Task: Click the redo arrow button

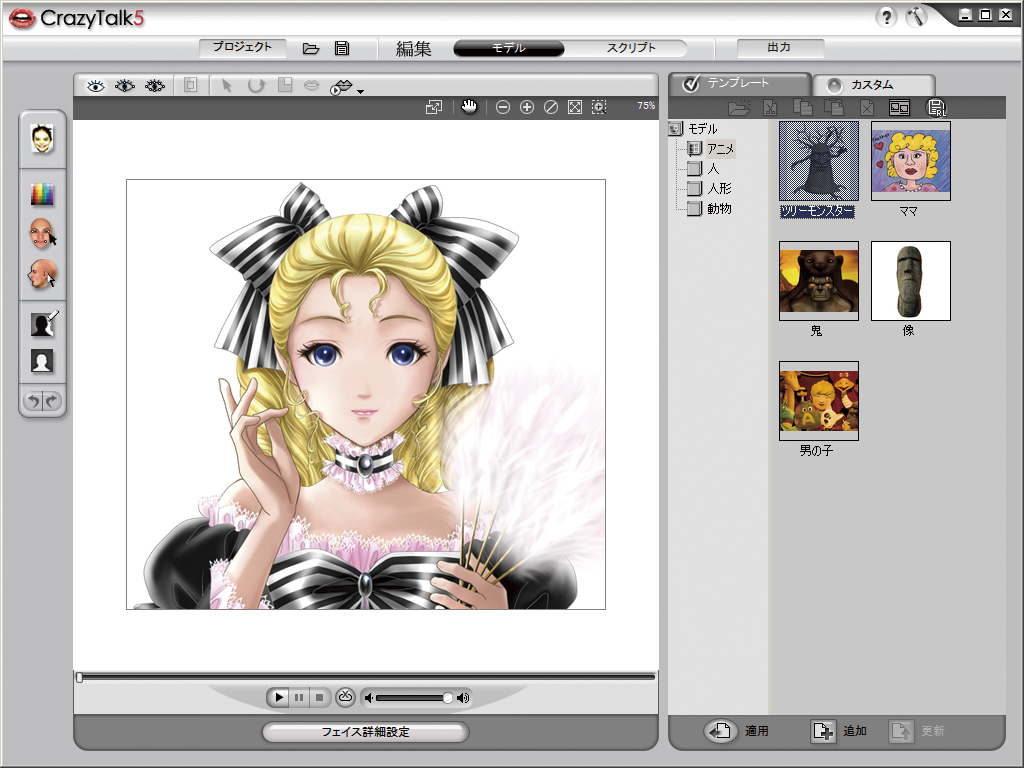Action: pyautogui.click(x=52, y=400)
